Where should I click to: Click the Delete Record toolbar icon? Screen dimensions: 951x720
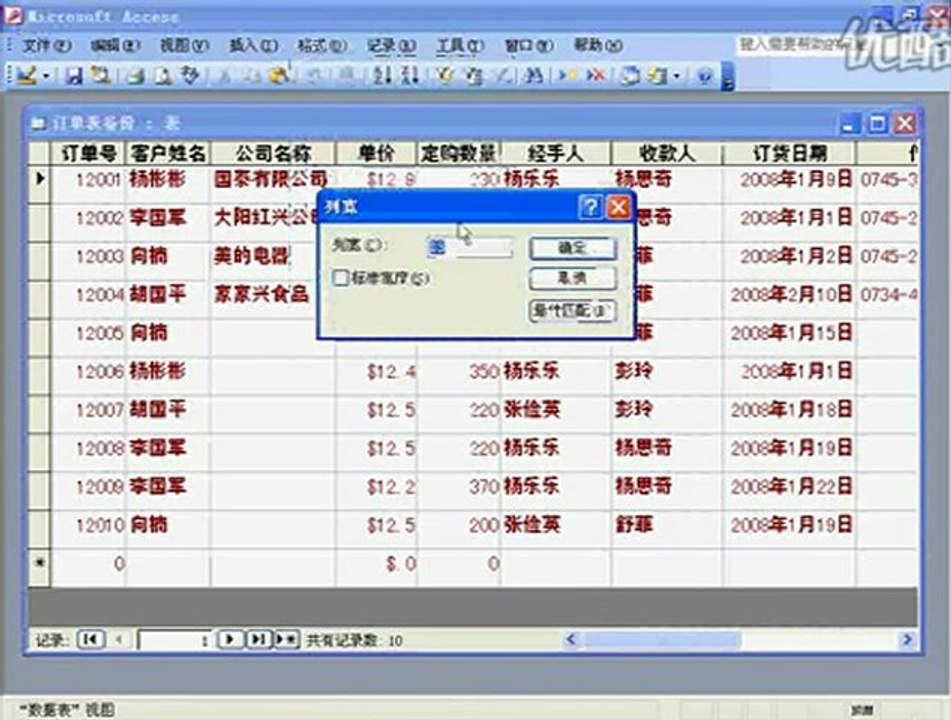click(x=596, y=76)
